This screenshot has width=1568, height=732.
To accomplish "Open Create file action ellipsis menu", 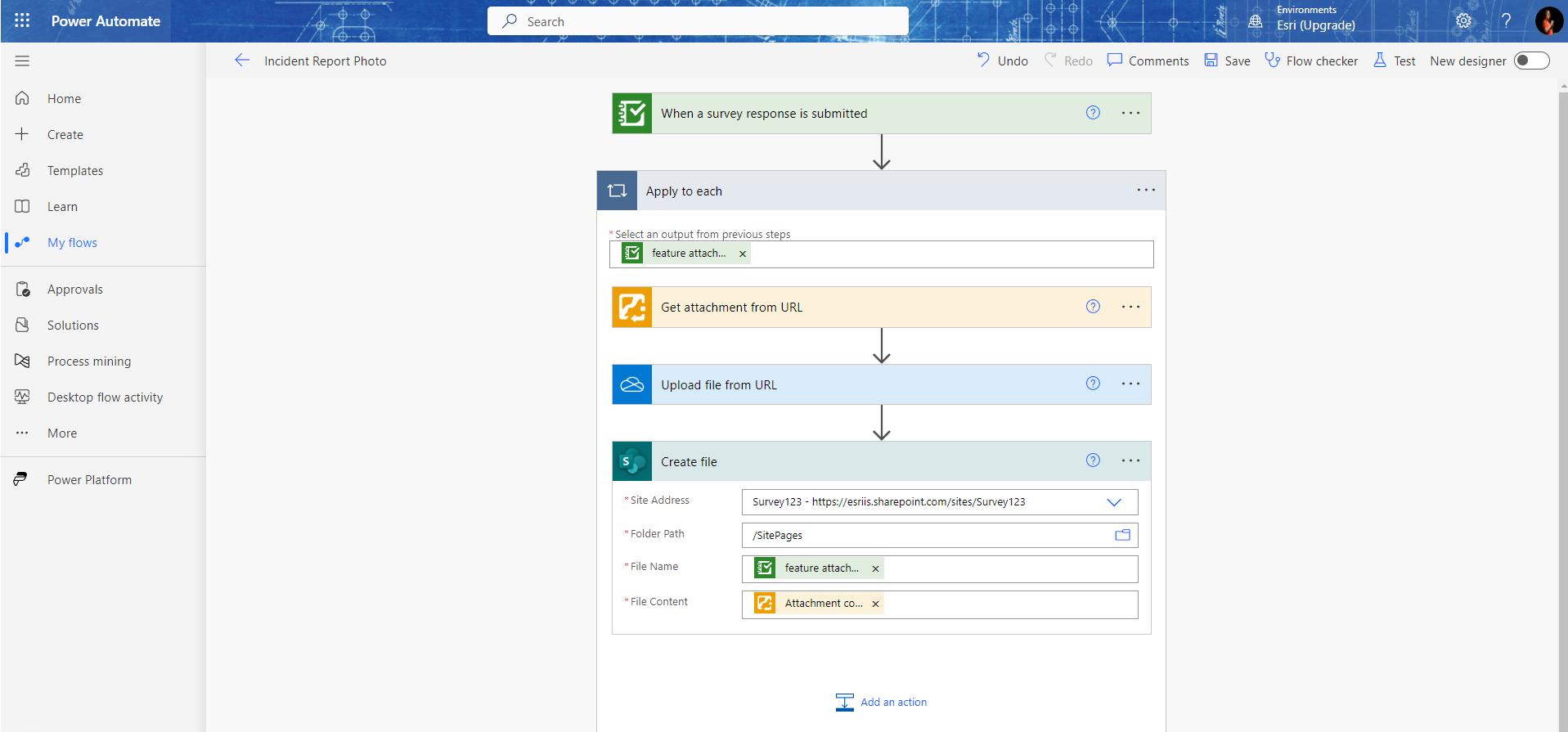I will [1130, 461].
